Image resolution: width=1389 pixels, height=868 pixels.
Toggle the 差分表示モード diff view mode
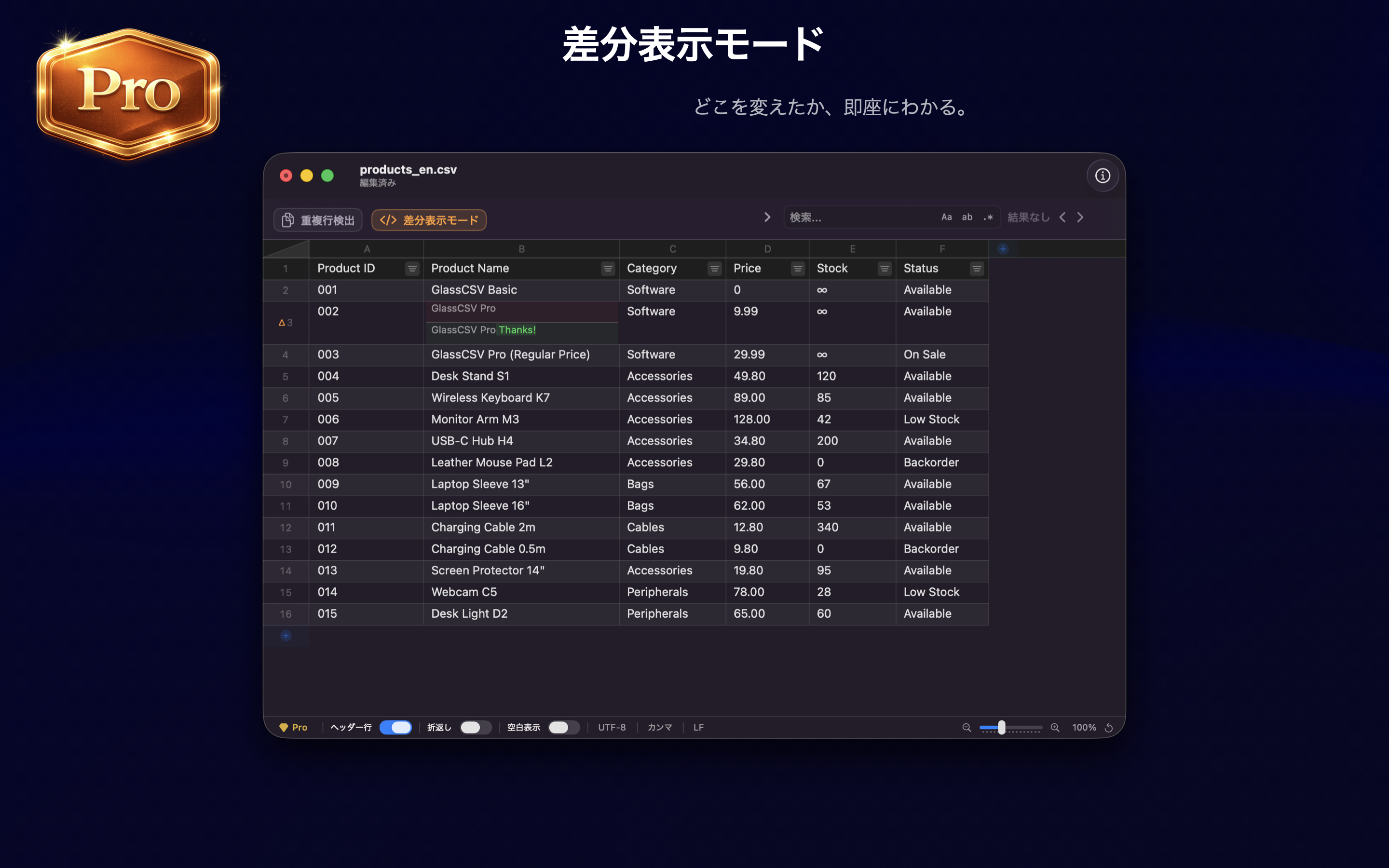[428, 220]
